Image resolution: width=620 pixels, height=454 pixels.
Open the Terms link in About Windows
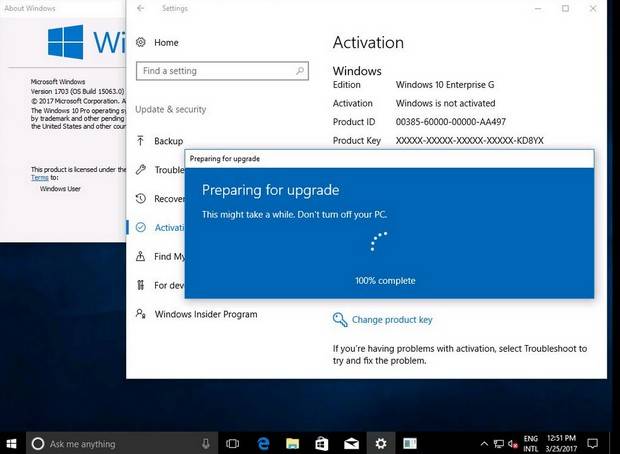[40, 178]
